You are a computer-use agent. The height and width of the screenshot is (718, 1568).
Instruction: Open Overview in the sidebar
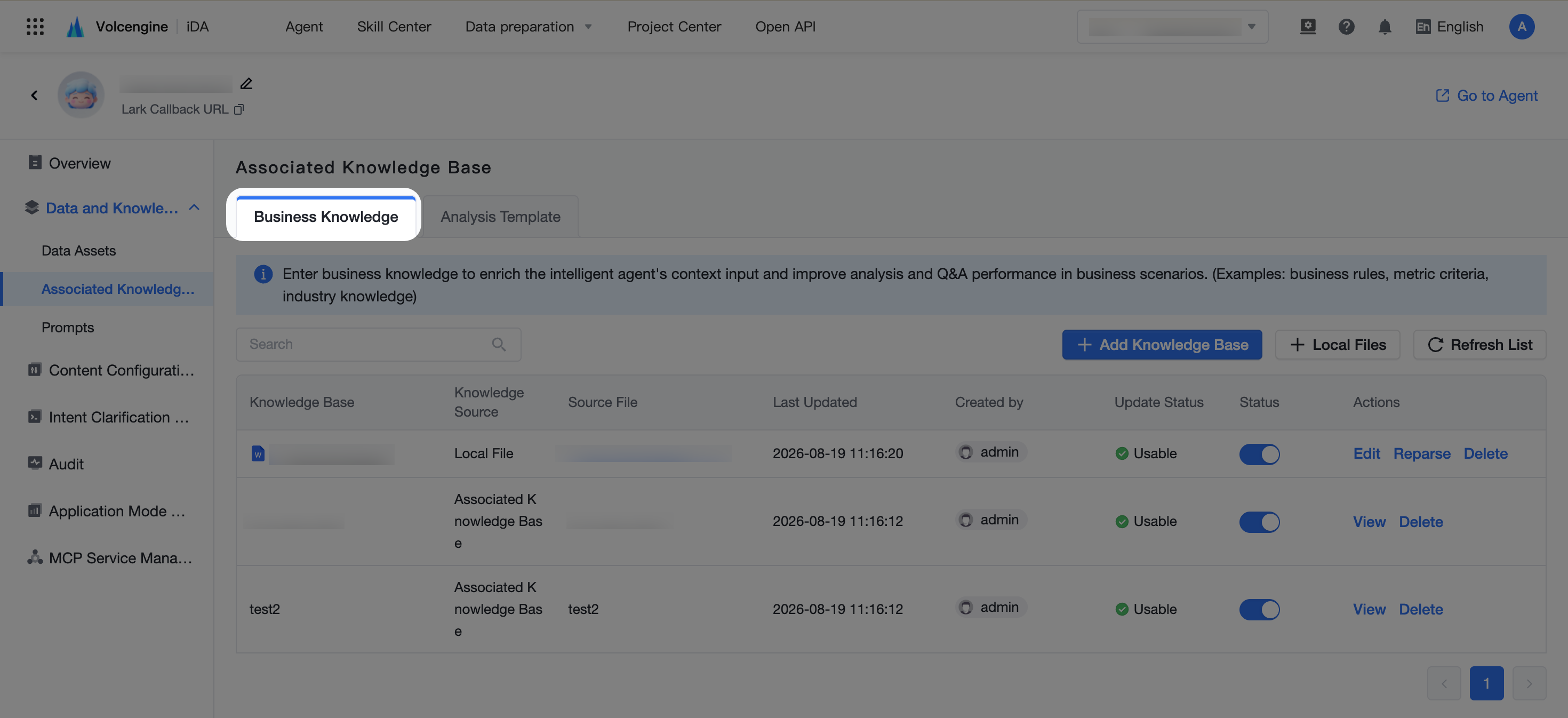(79, 163)
